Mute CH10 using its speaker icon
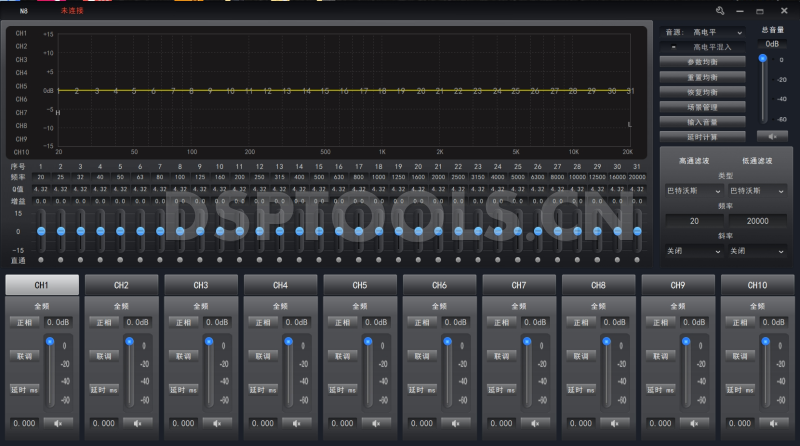The width and height of the screenshot is (800, 446). pyautogui.click(x=773, y=423)
